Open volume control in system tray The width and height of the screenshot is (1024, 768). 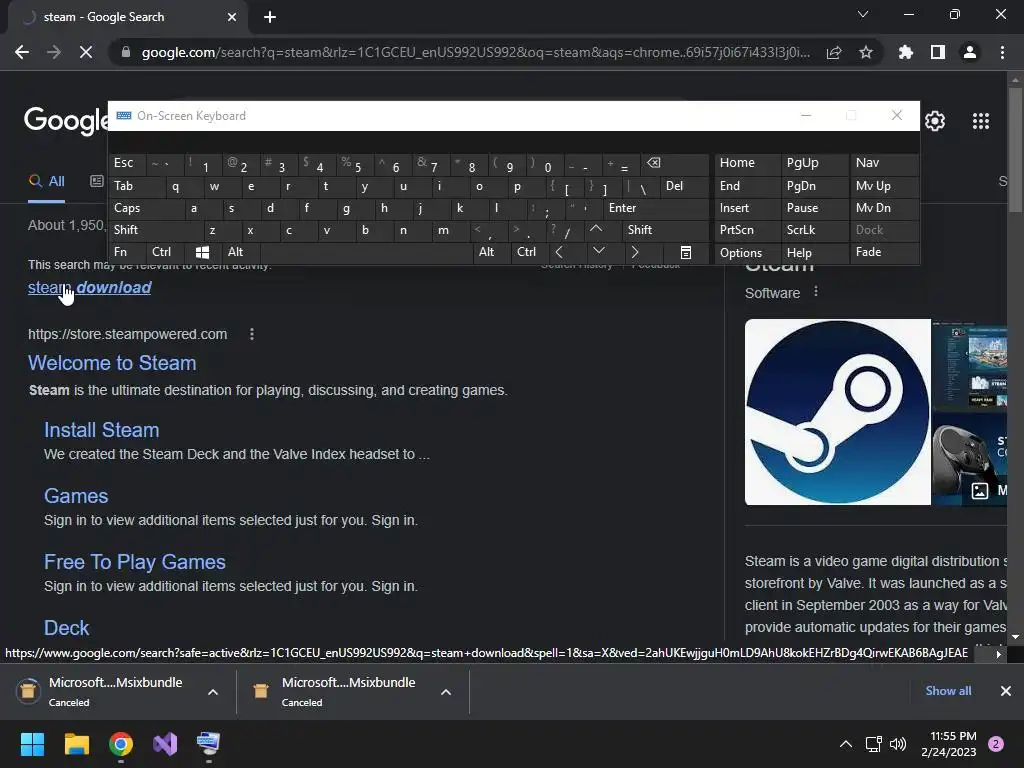899,744
